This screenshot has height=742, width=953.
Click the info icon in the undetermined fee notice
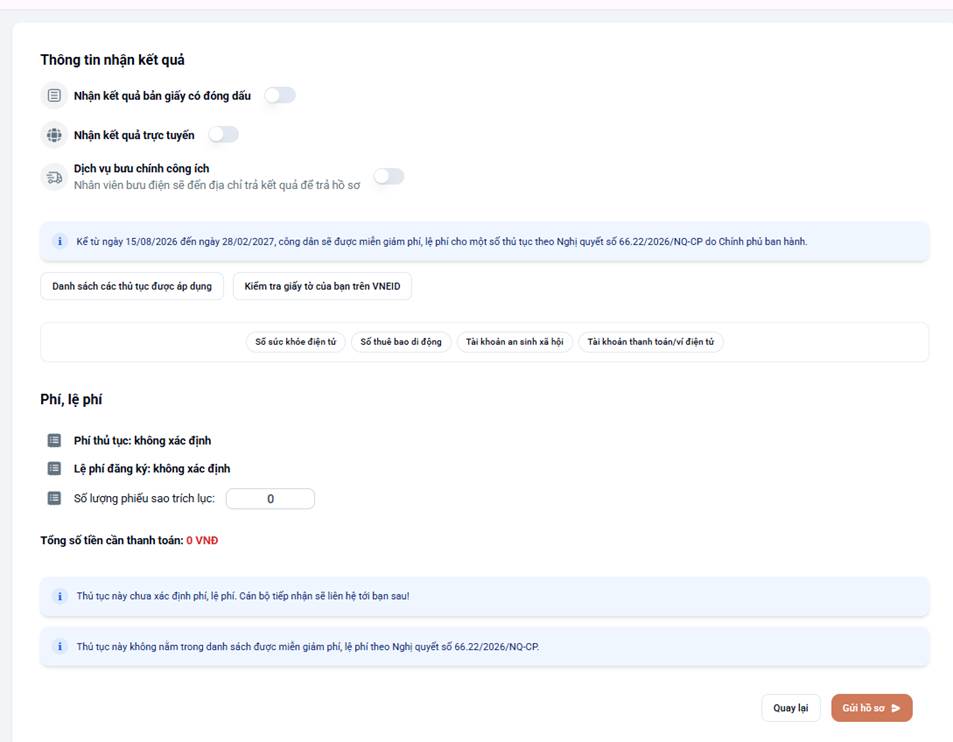click(x=60, y=596)
